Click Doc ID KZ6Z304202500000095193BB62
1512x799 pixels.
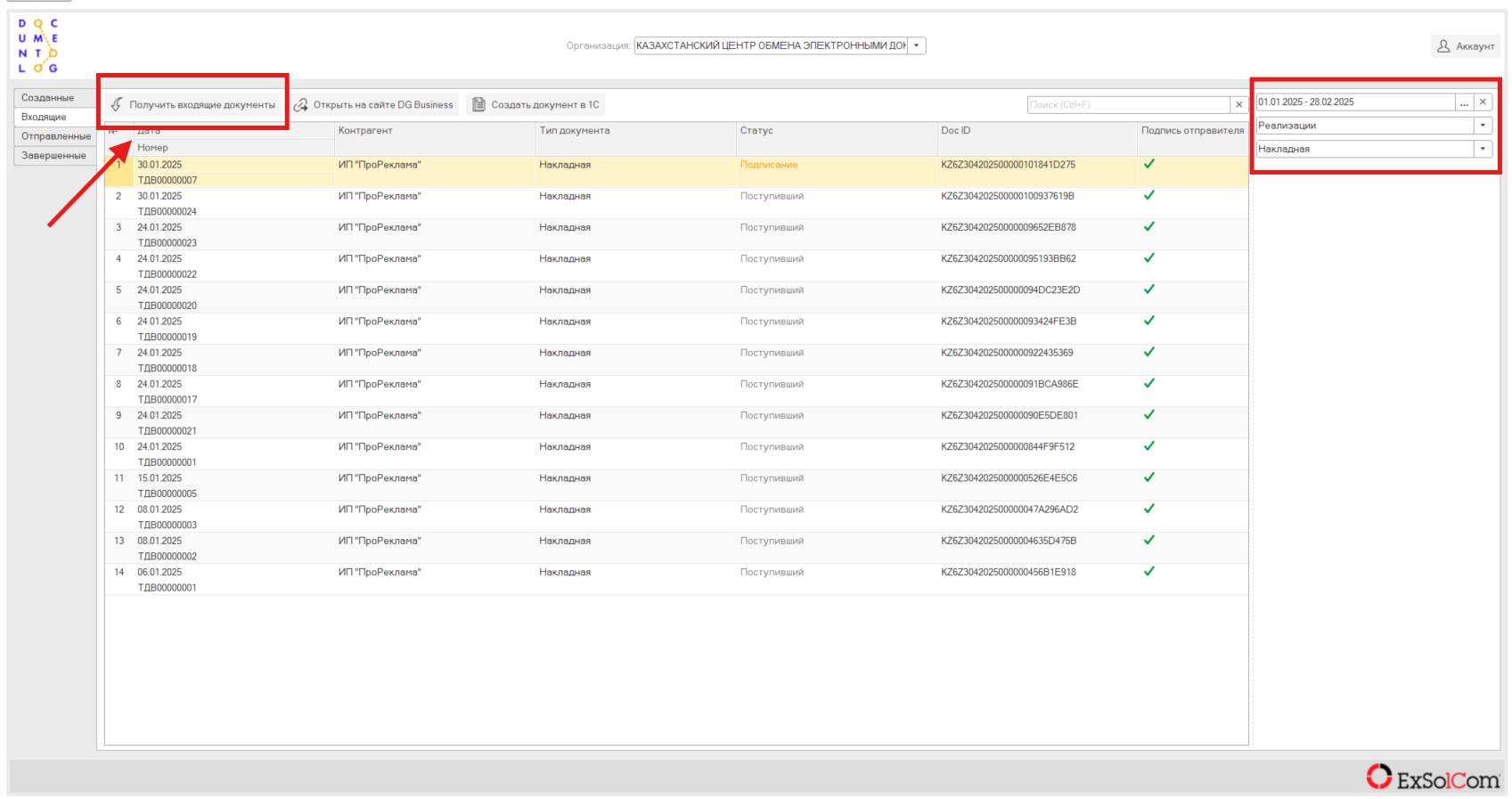pyautogui.click(x=1009, y=259)
